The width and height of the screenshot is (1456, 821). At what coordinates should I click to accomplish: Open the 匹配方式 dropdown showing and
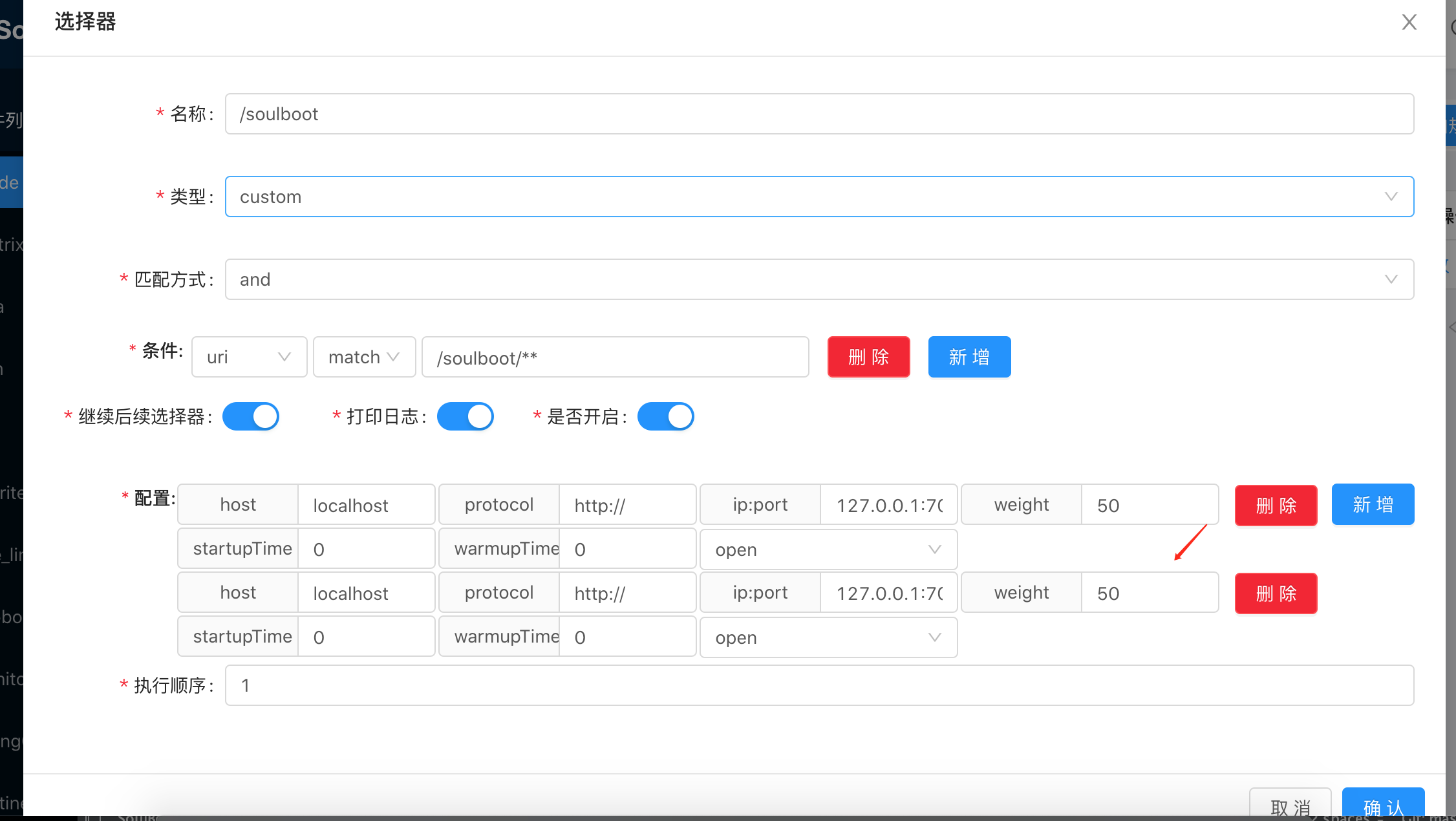(x=819, y=279)
